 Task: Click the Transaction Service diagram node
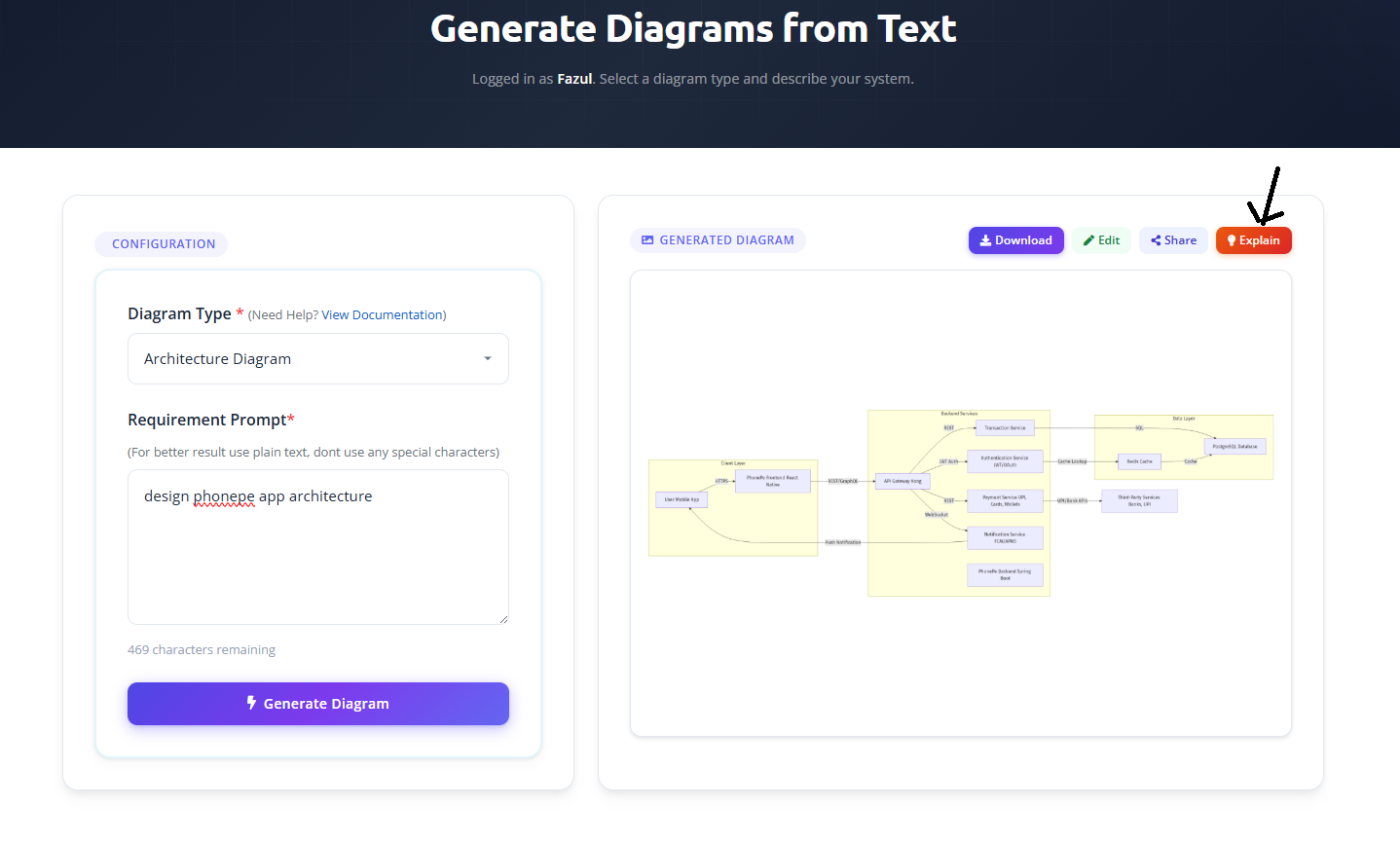click(x=1005, y=427)
